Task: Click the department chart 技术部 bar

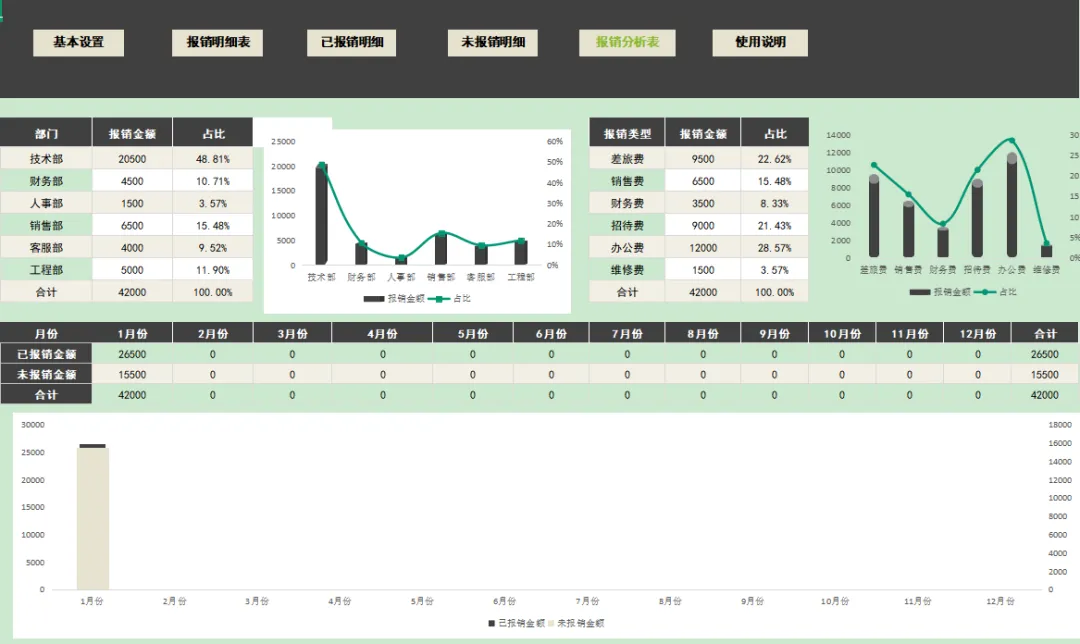Action: 321,214
